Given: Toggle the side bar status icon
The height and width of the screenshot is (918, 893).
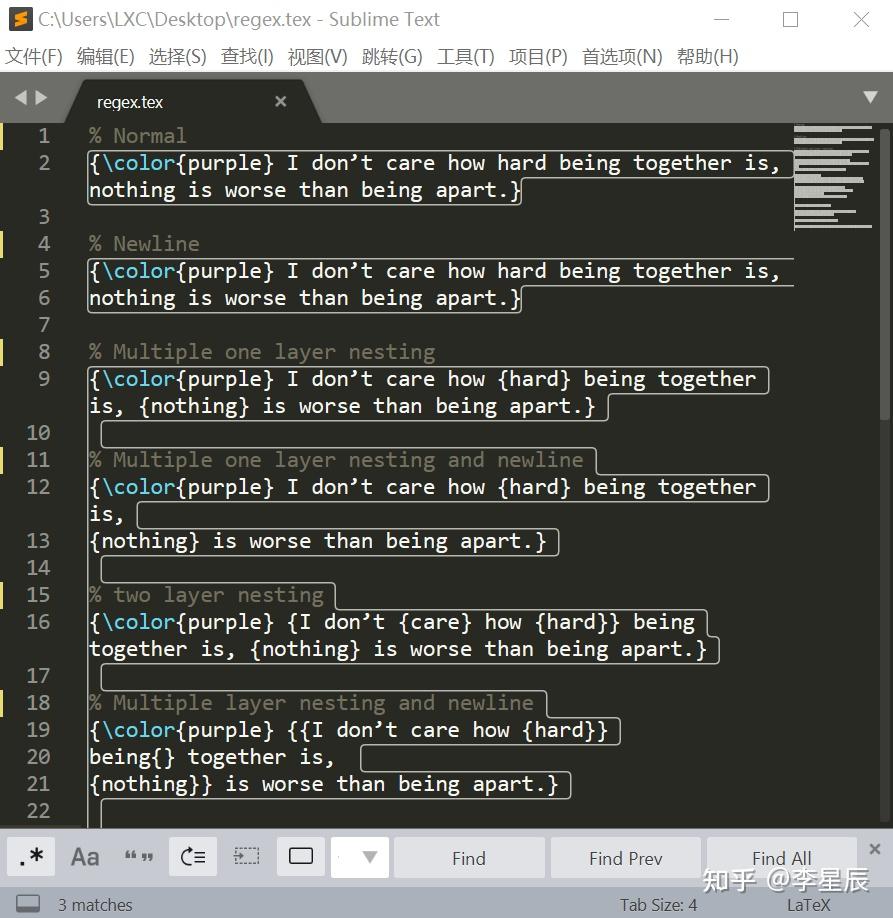Looking at the screenshot, I should pyautogui.click(x=28, y=903).
